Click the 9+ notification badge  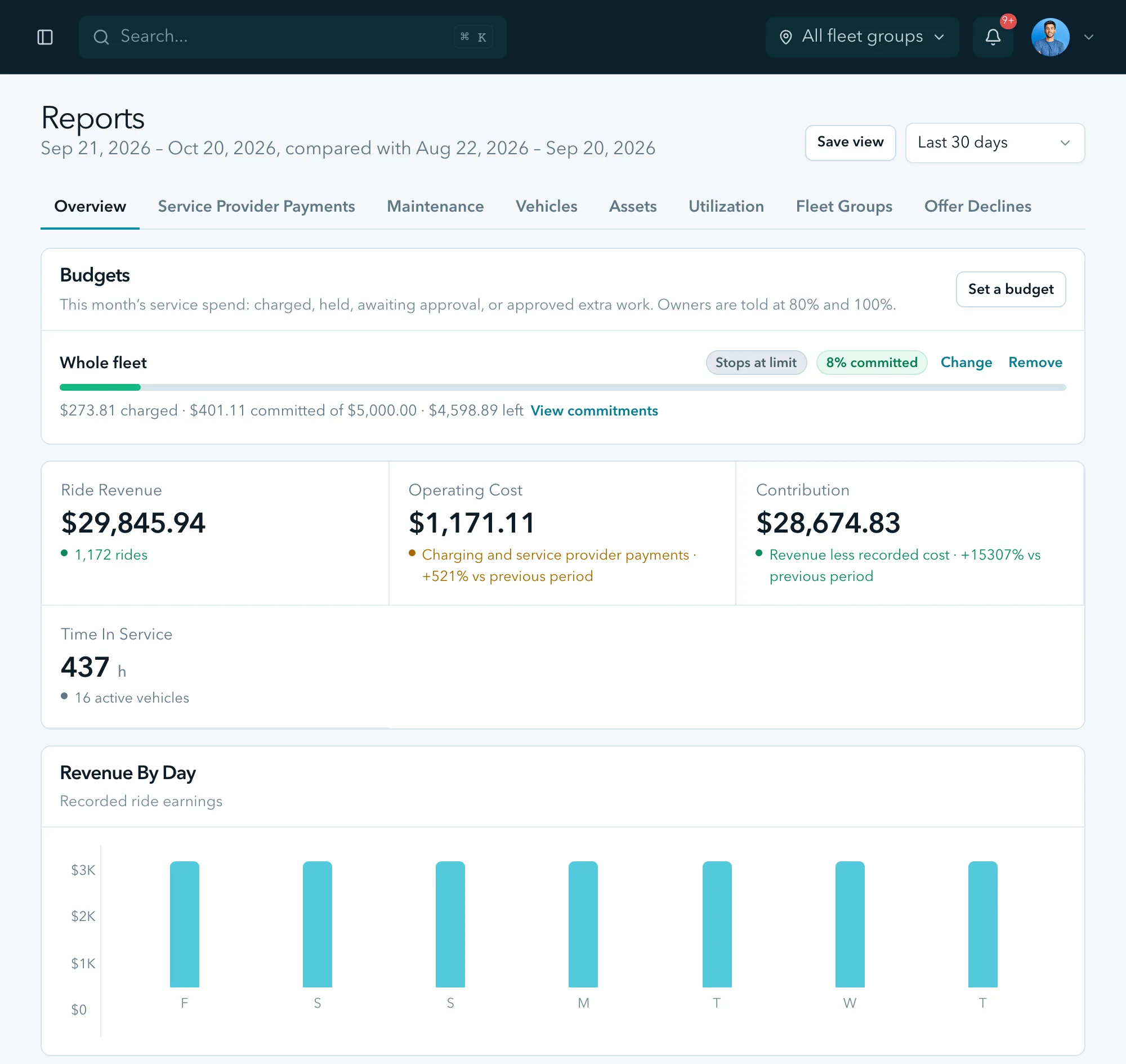coord(1008,21)
